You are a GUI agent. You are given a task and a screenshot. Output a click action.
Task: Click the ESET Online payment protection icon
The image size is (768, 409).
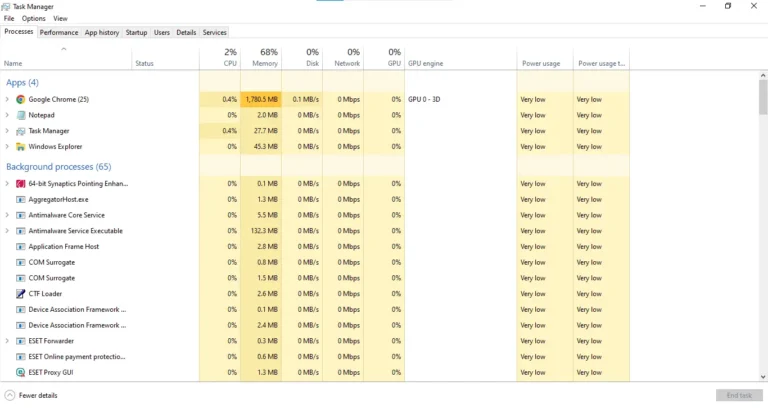[21, 357]
